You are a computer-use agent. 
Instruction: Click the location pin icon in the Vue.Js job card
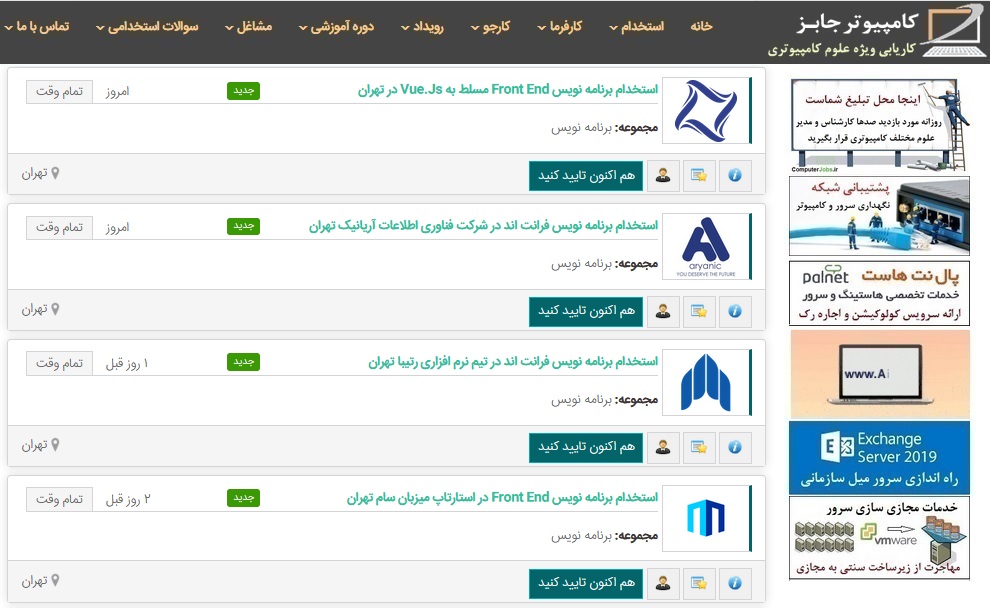point(56,173)
